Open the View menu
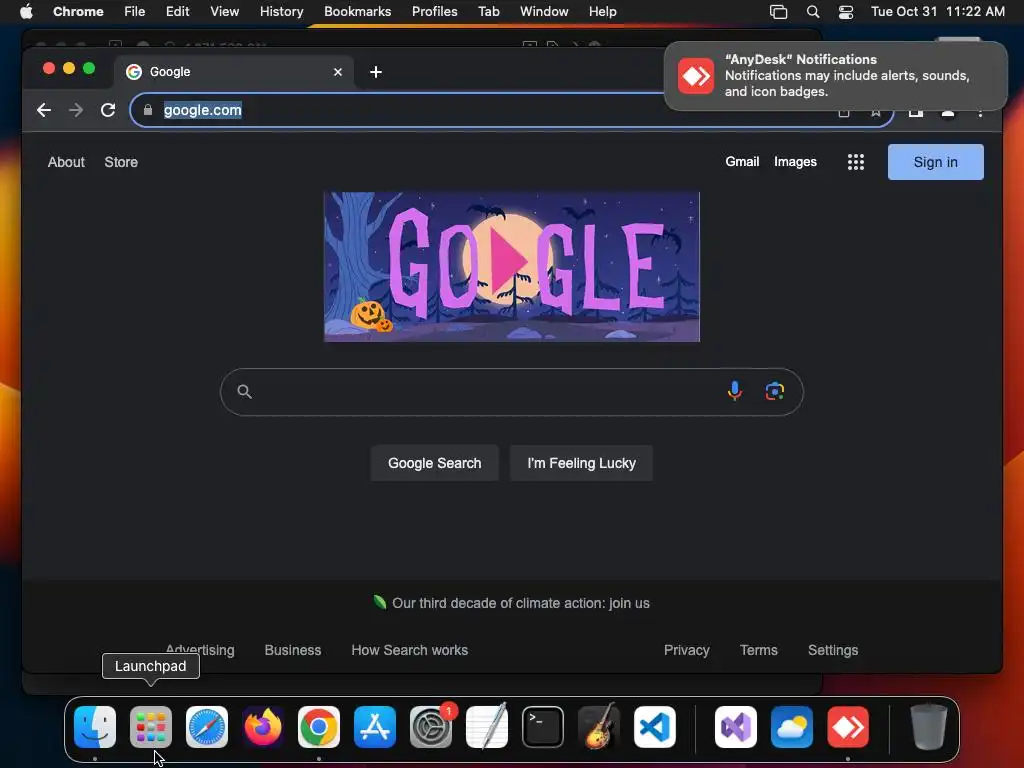The image size is (1024, 768). (x=224, y=11)
